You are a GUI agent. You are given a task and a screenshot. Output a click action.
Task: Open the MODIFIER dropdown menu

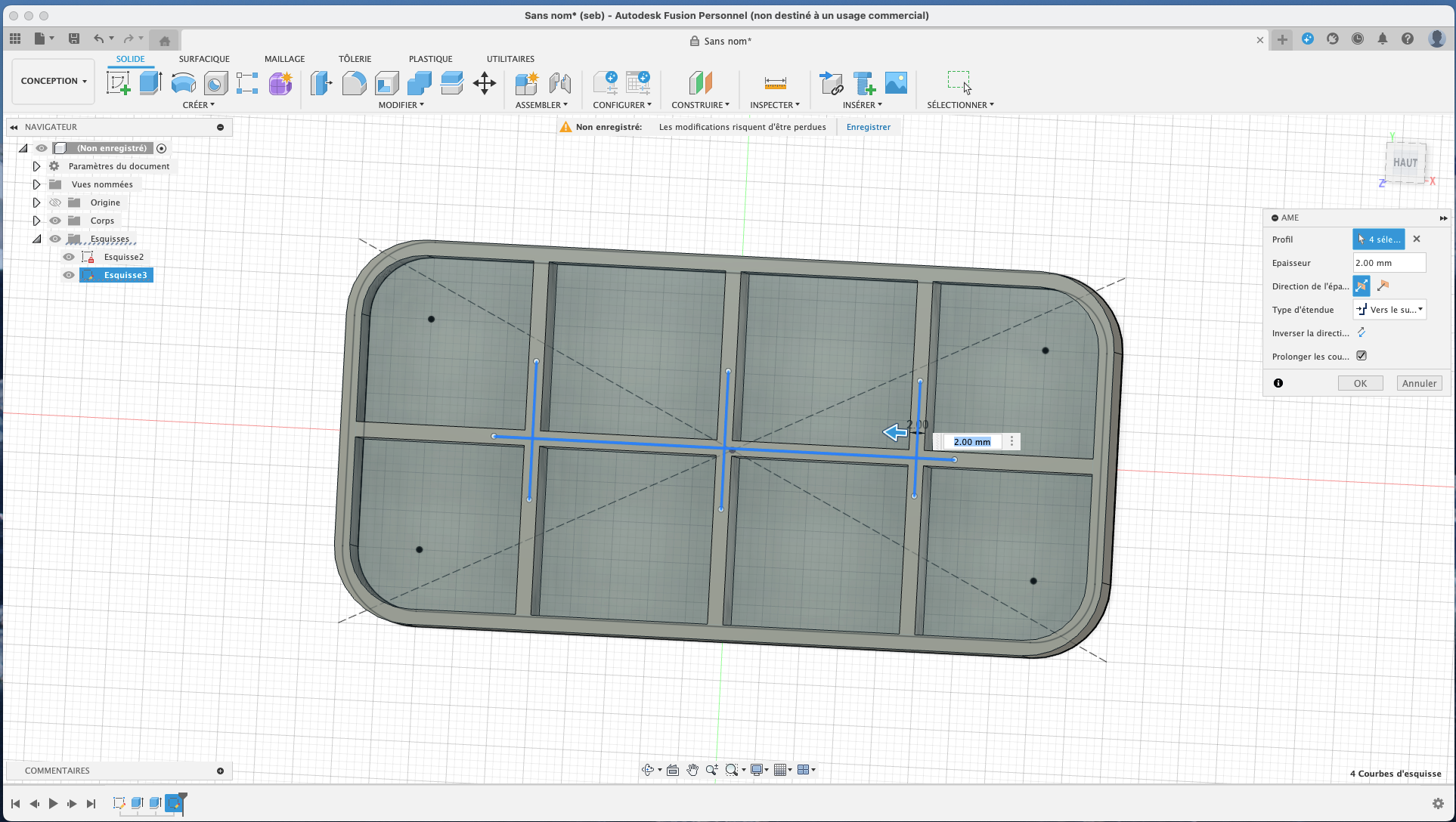(x=401, y=105)
